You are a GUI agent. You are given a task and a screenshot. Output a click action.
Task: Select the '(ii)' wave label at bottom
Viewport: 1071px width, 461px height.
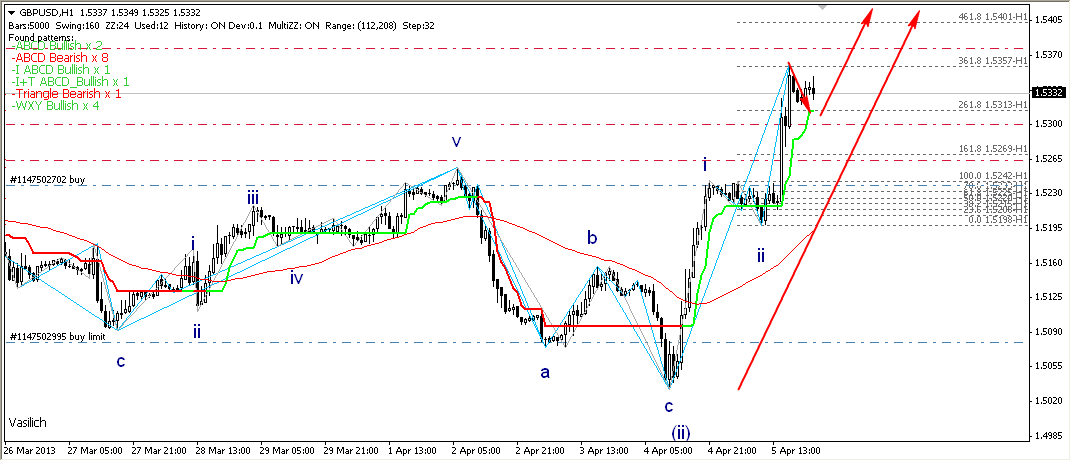680,432
